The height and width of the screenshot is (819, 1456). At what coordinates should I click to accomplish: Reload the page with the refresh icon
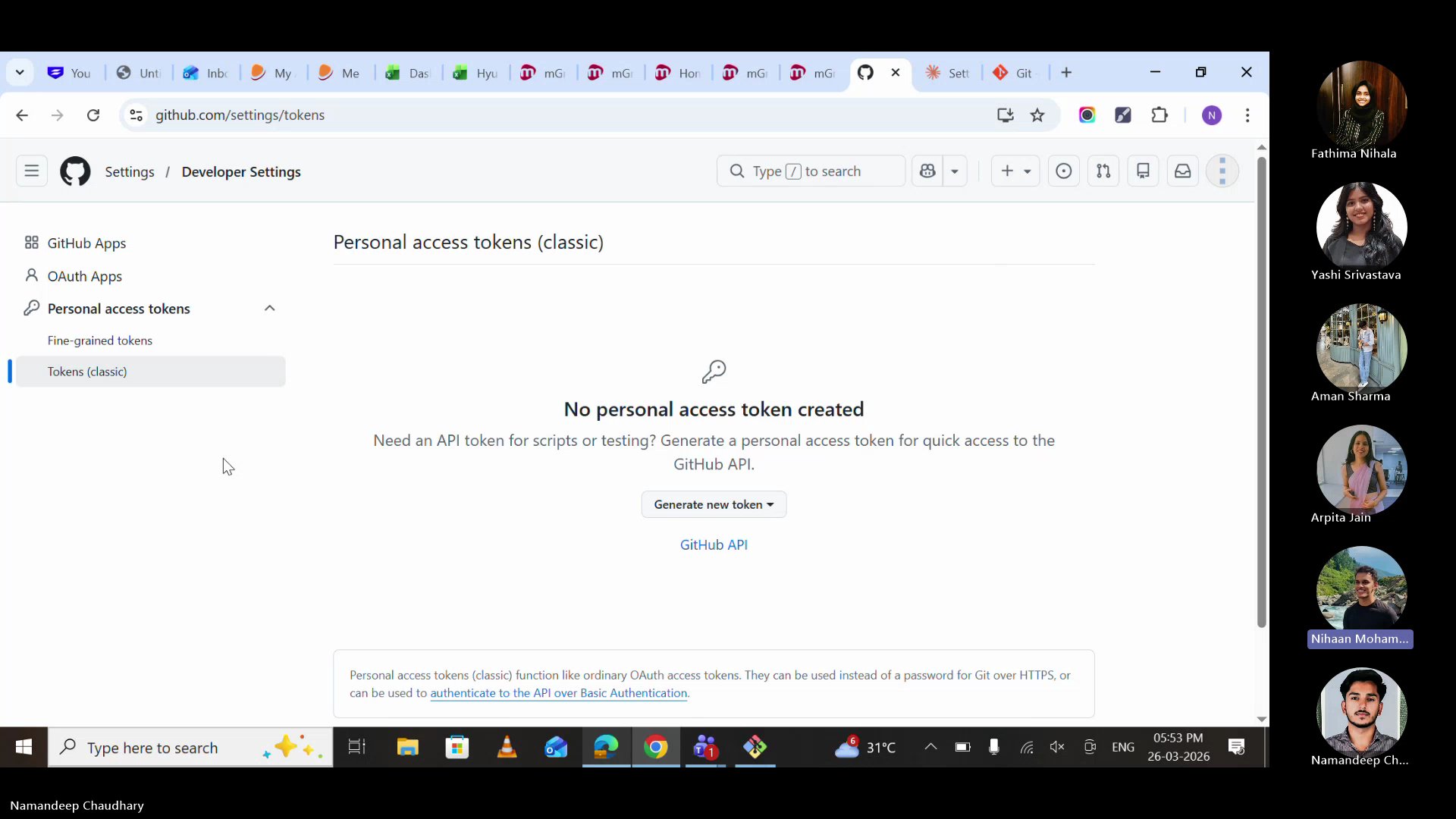pyautogui.click(x=93, y=115)
